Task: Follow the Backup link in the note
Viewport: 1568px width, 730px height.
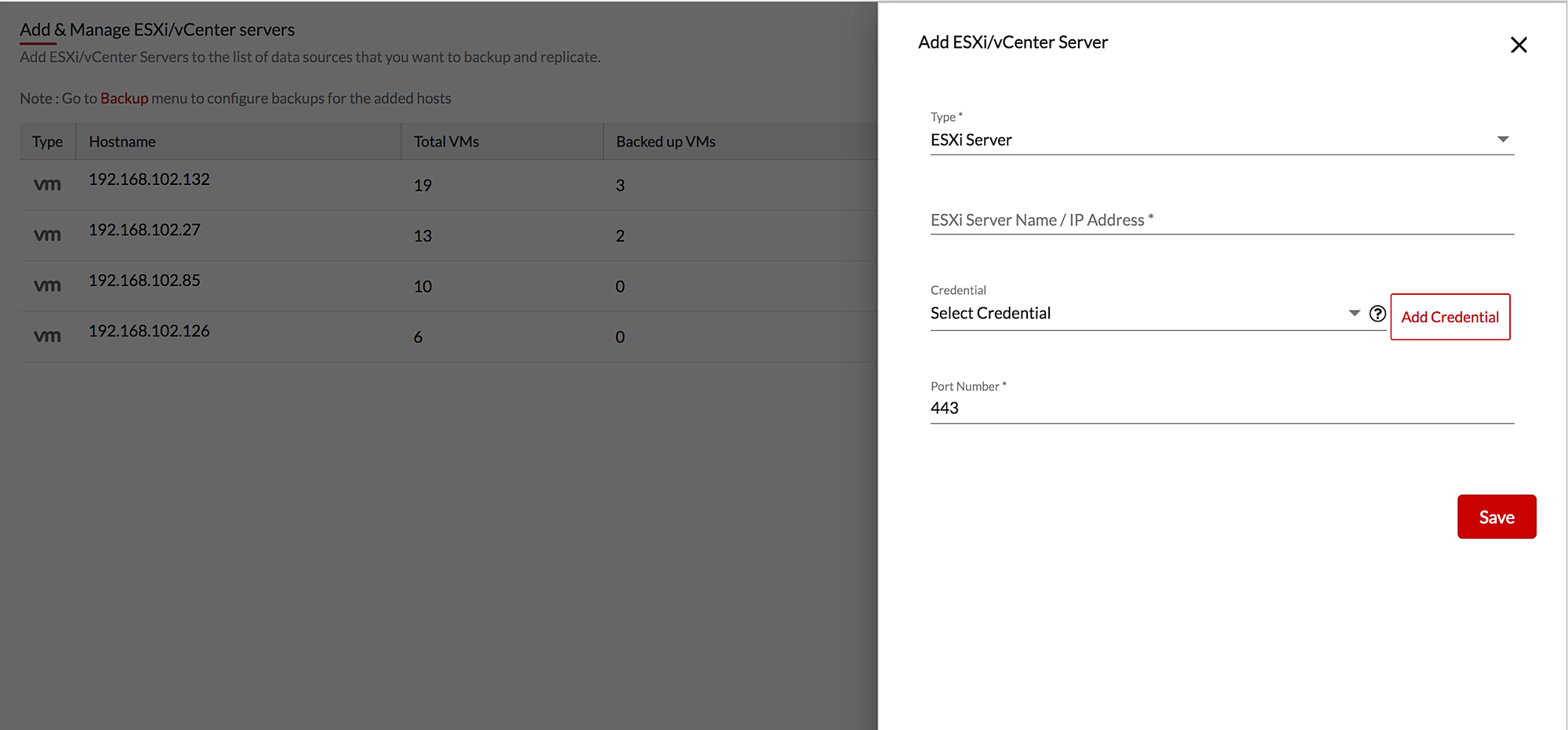Action: (124, 98)
